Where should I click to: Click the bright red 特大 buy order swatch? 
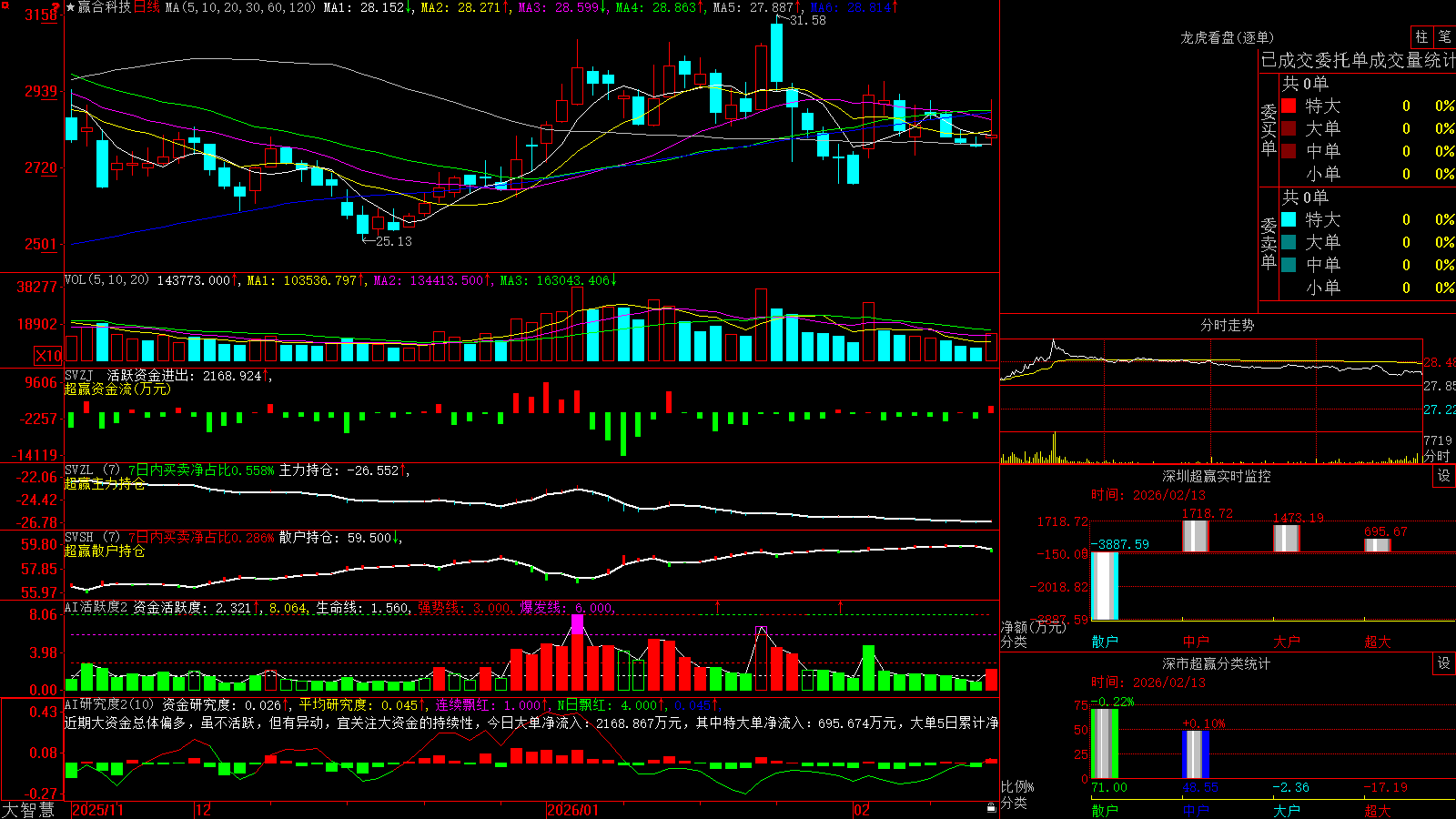click(1289, 106)
